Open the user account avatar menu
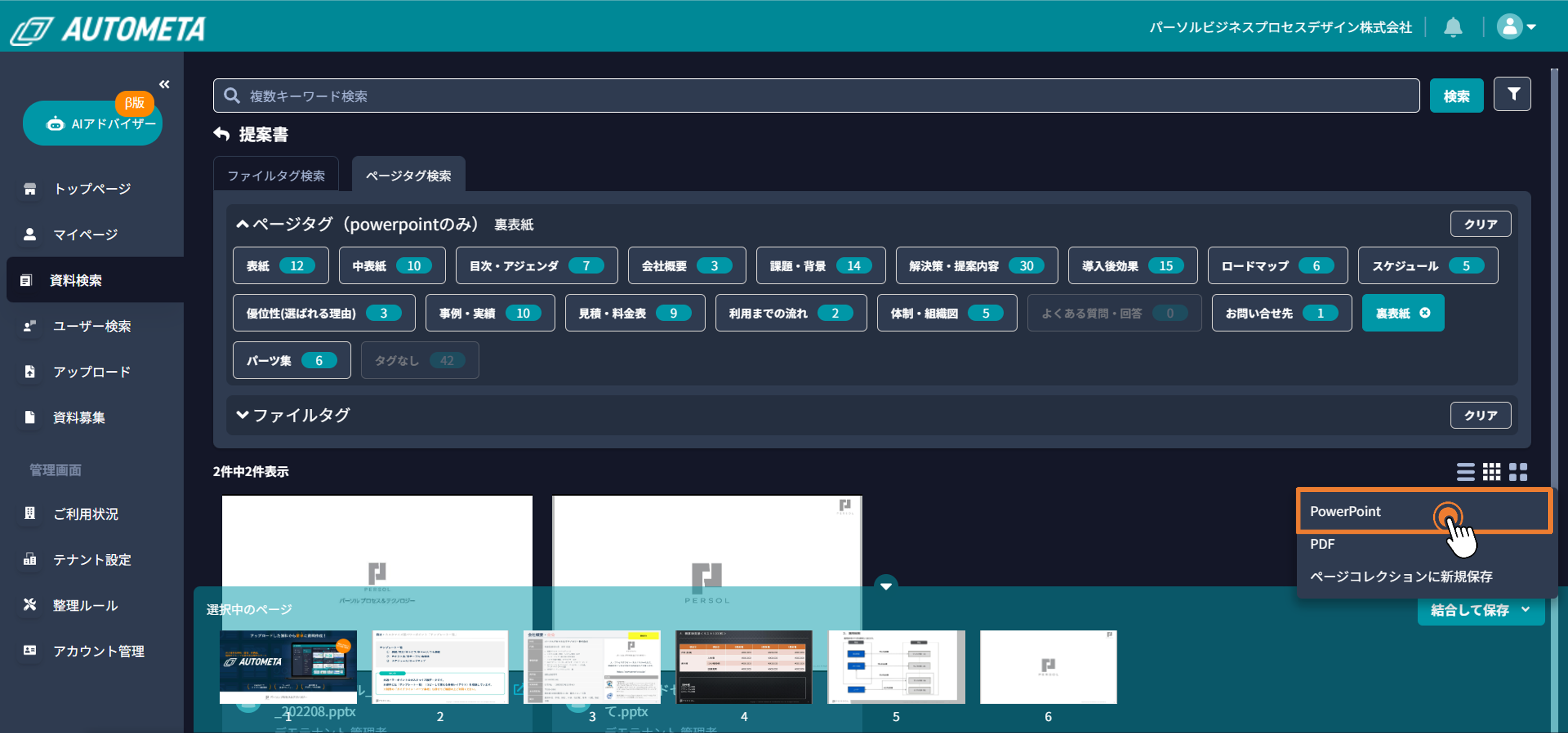This screenshot has width=1568, height=733. pos(1516,27)
